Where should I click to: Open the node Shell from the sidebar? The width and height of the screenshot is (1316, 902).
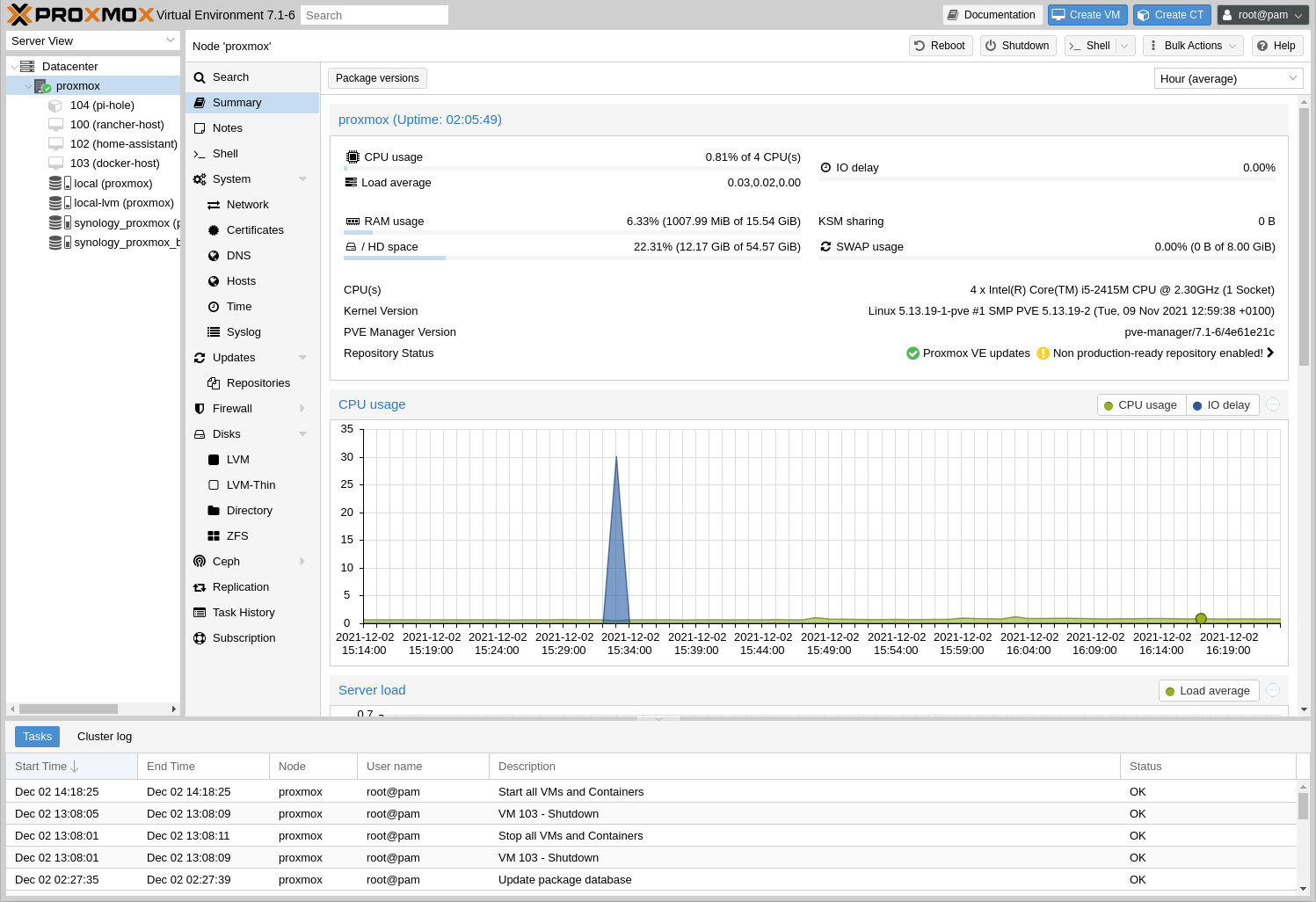[x=225, y=153]
